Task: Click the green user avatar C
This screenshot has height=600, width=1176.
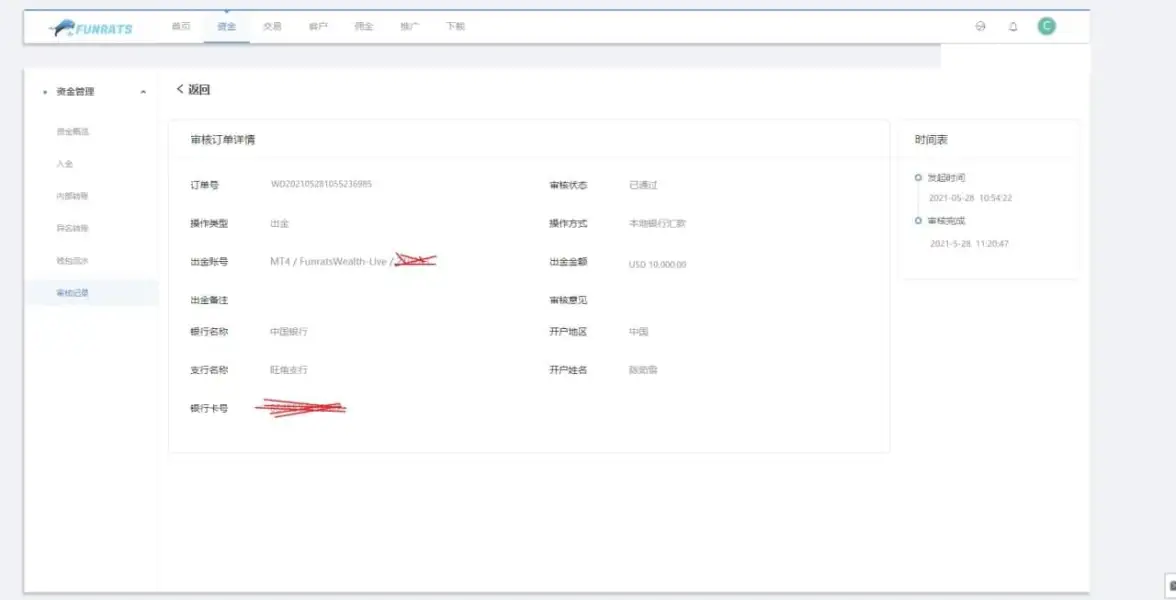Action: [x=1046, y=27]
